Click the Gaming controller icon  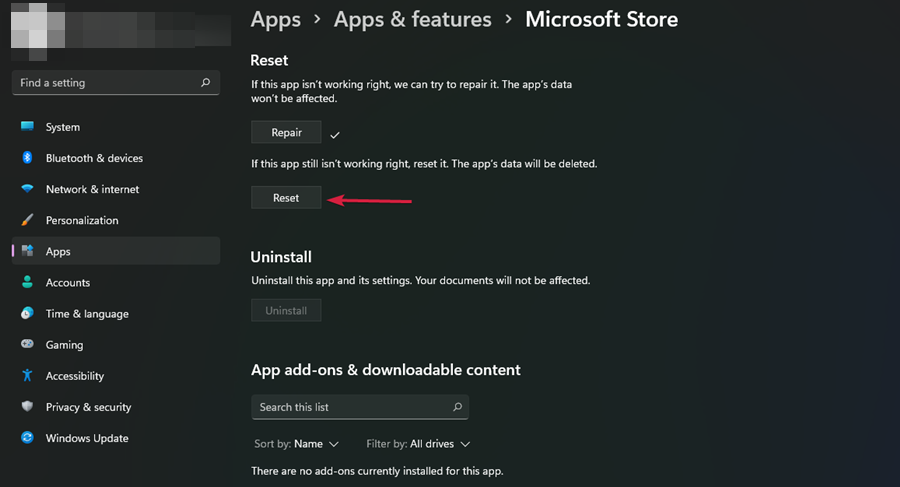(27, 344)
